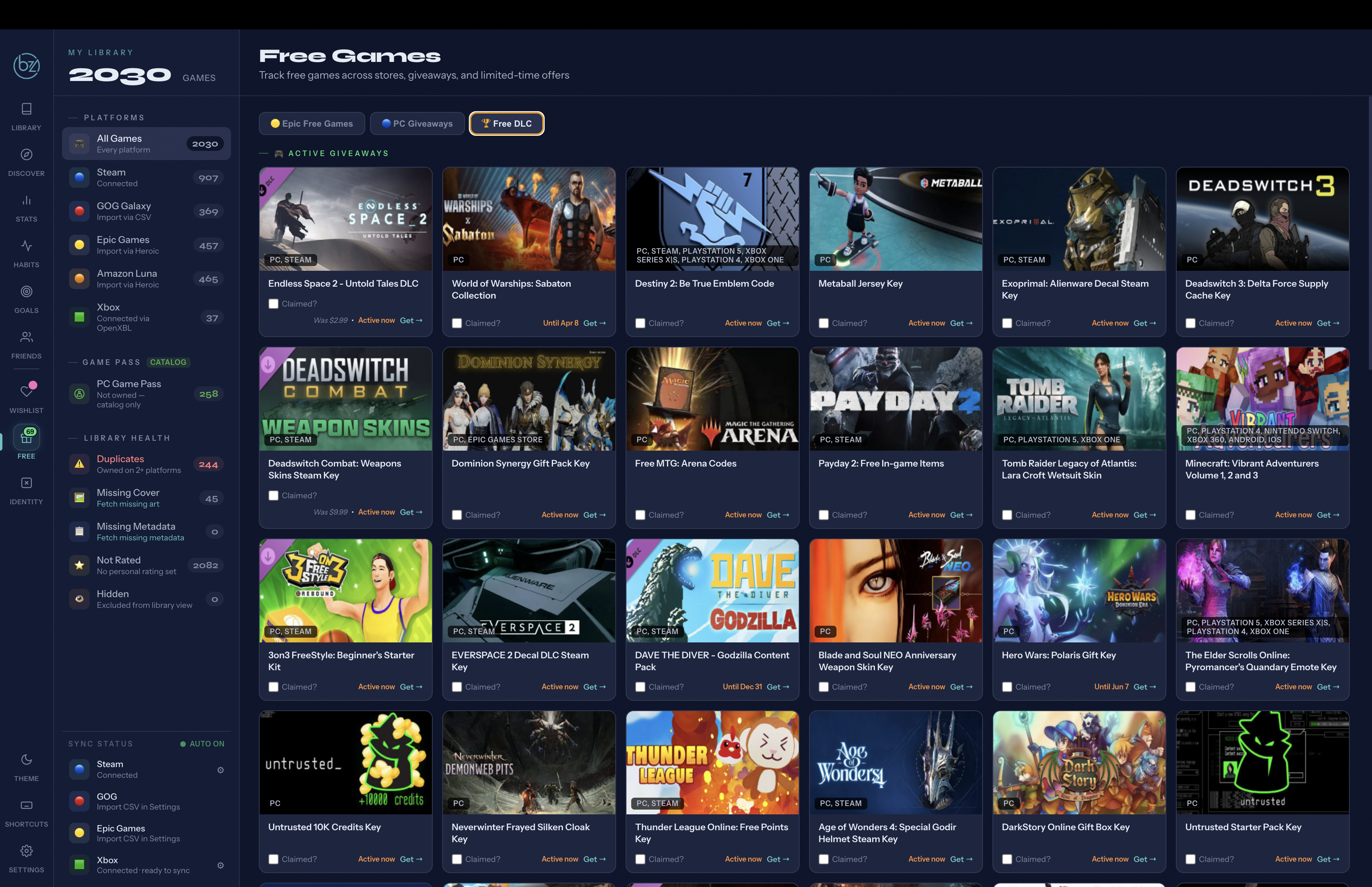This screenshot has height=887, width=1372.
Task: Open the Habits pulse icon
Action: tap(27, 246)
